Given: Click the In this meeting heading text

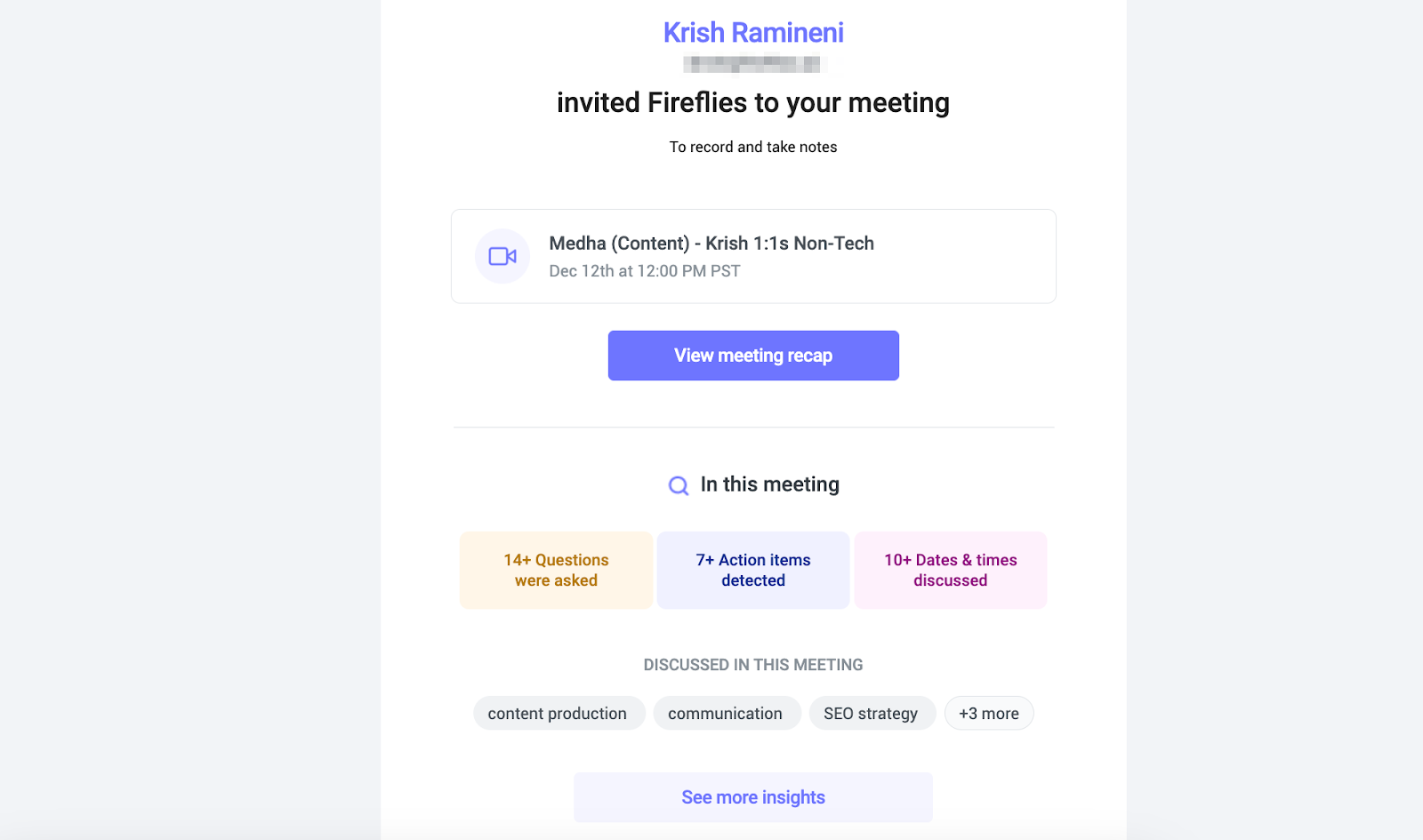Looking at the screenshot, I should (x=769, y=484).
